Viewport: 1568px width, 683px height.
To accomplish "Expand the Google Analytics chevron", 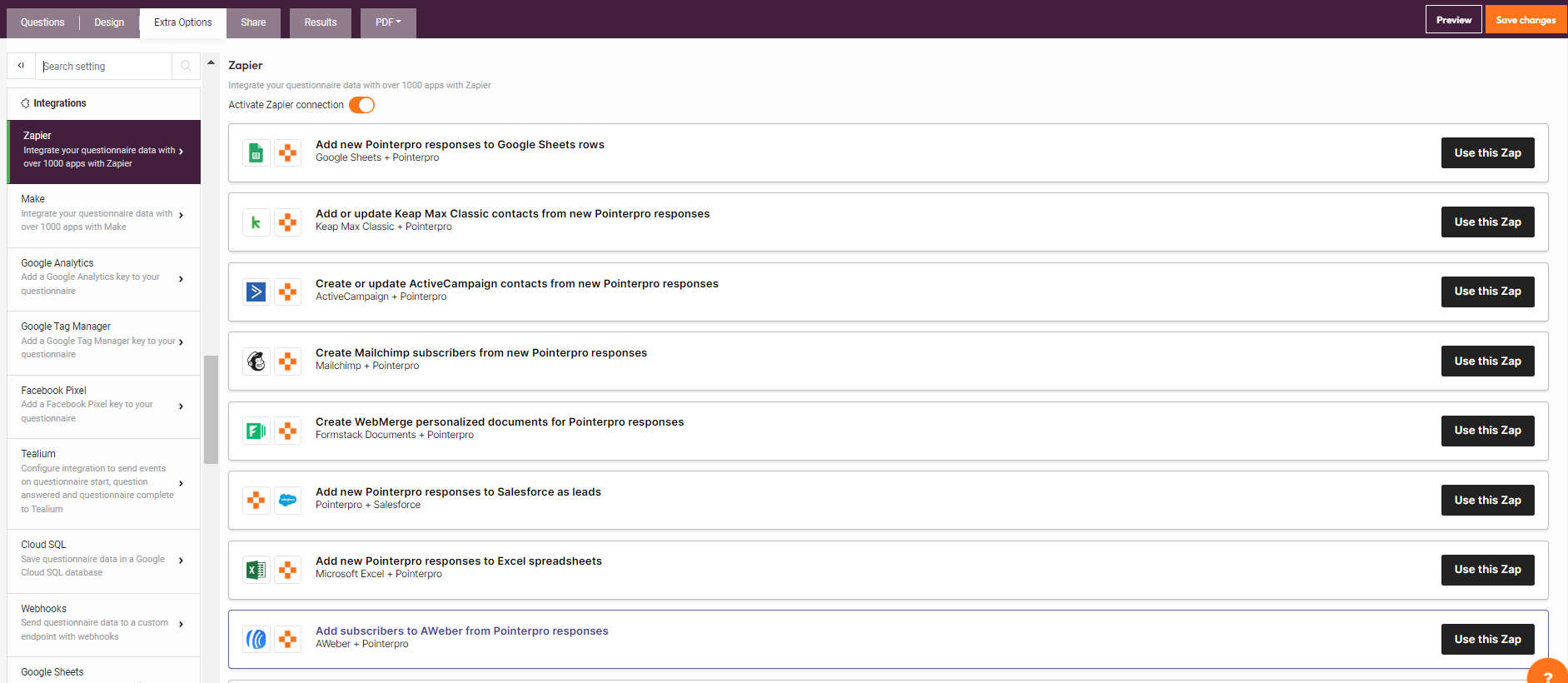I will tap(181, 279).
